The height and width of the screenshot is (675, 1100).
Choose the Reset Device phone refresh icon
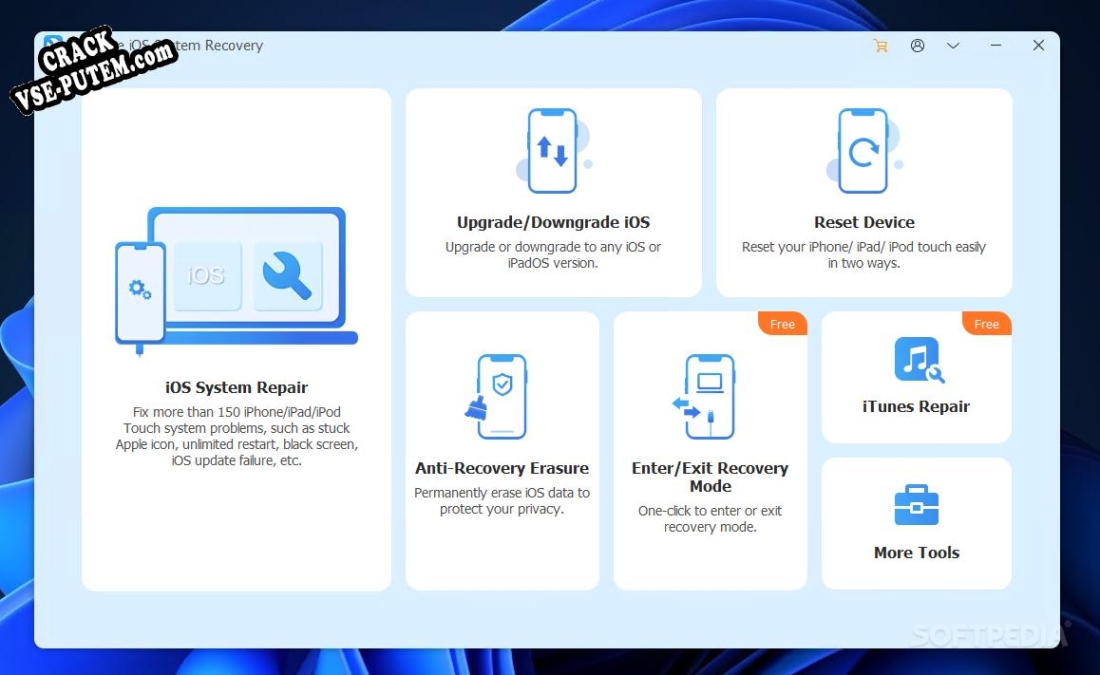tap(864, 151)
